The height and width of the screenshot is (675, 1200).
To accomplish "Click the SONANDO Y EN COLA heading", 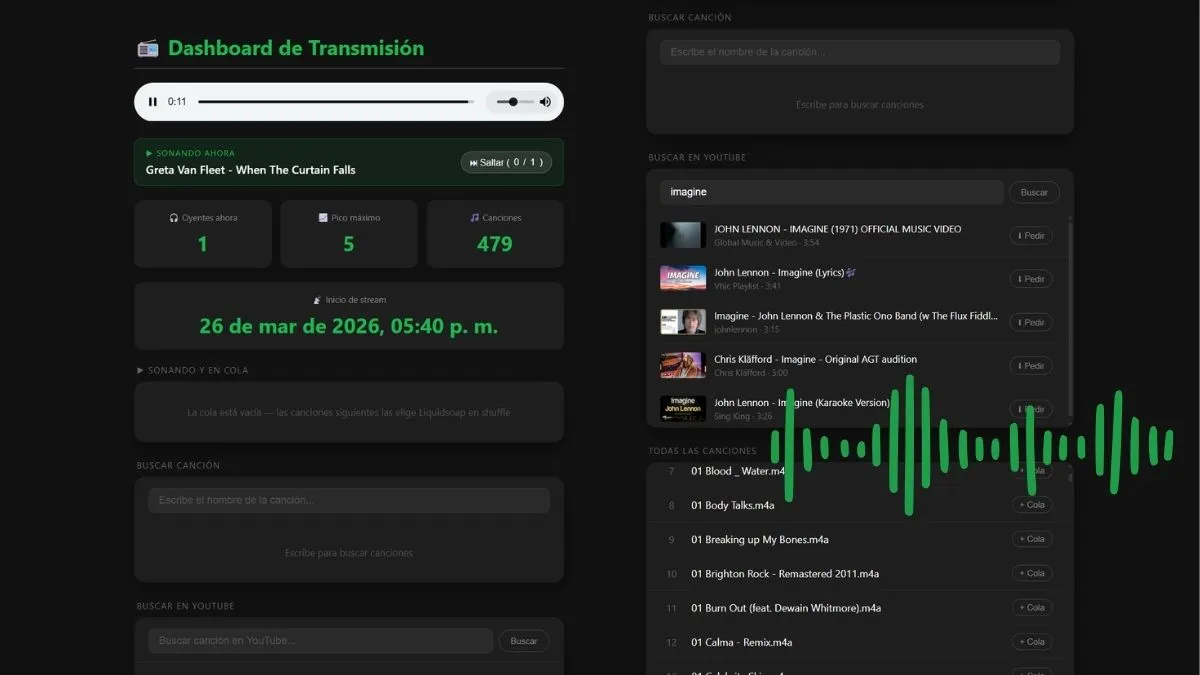I will click(192, 370).
